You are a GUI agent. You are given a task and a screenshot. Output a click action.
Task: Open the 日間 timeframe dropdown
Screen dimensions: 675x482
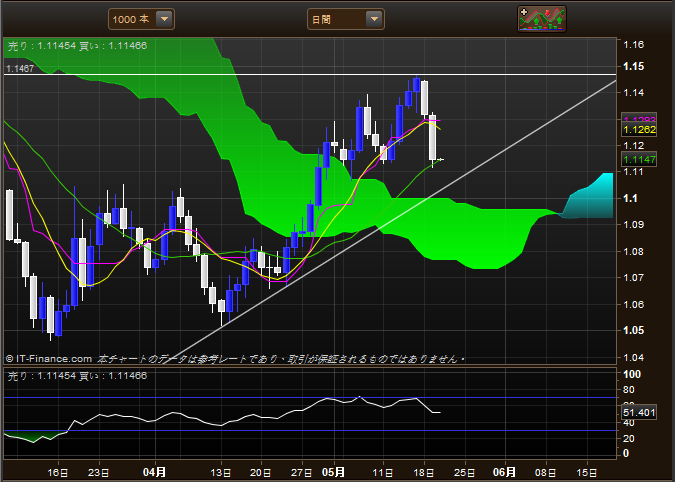pyautogui.click(x=346, y=19)
